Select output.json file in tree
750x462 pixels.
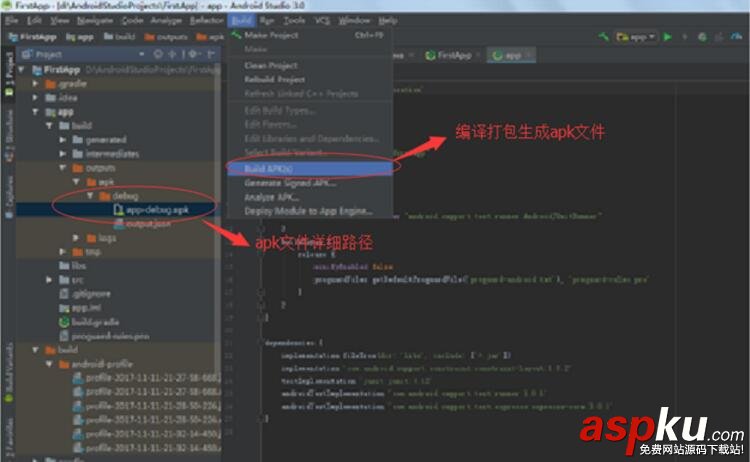click(142, 224)
